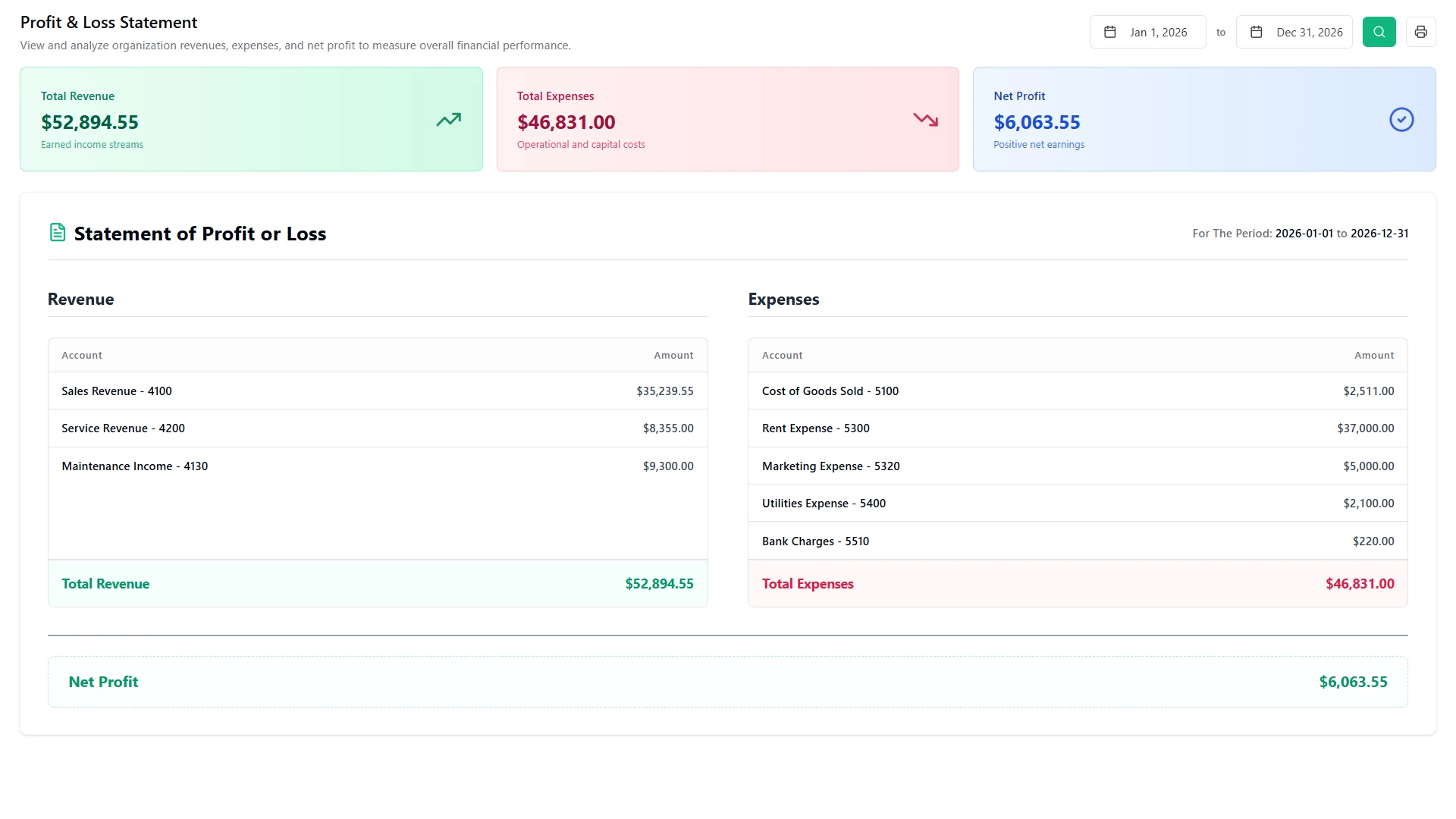Click the Total Expenses summary card value
This screenshot has width=1456, height=819.
coord(566,122)
